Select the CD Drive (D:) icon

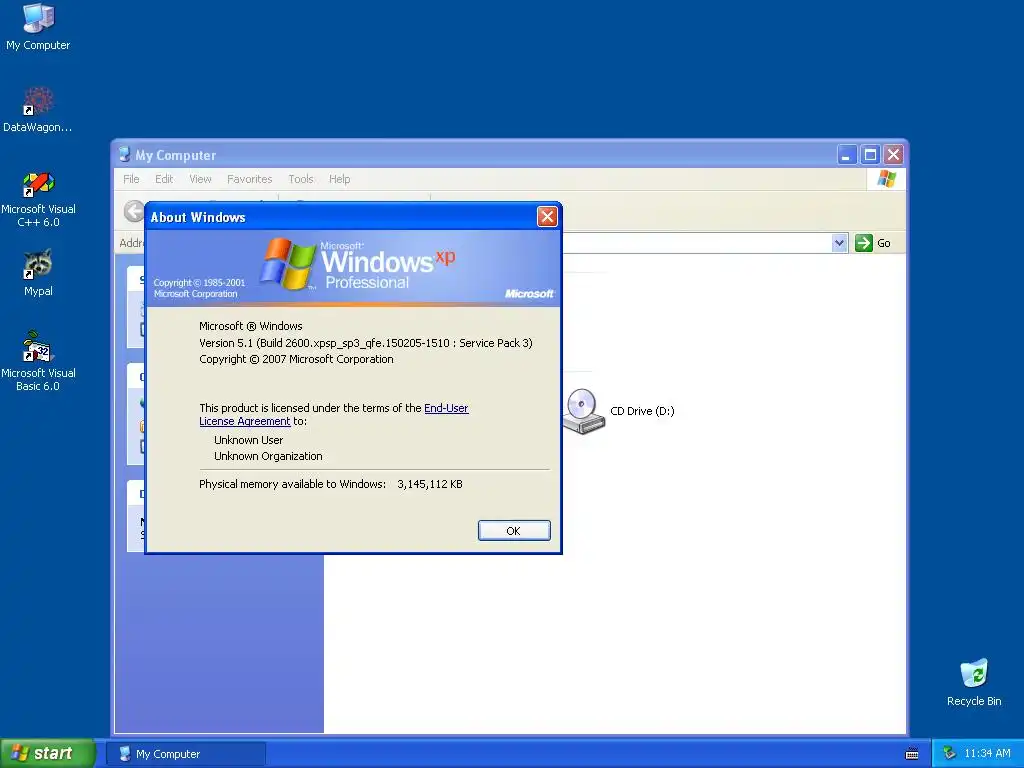619,411
